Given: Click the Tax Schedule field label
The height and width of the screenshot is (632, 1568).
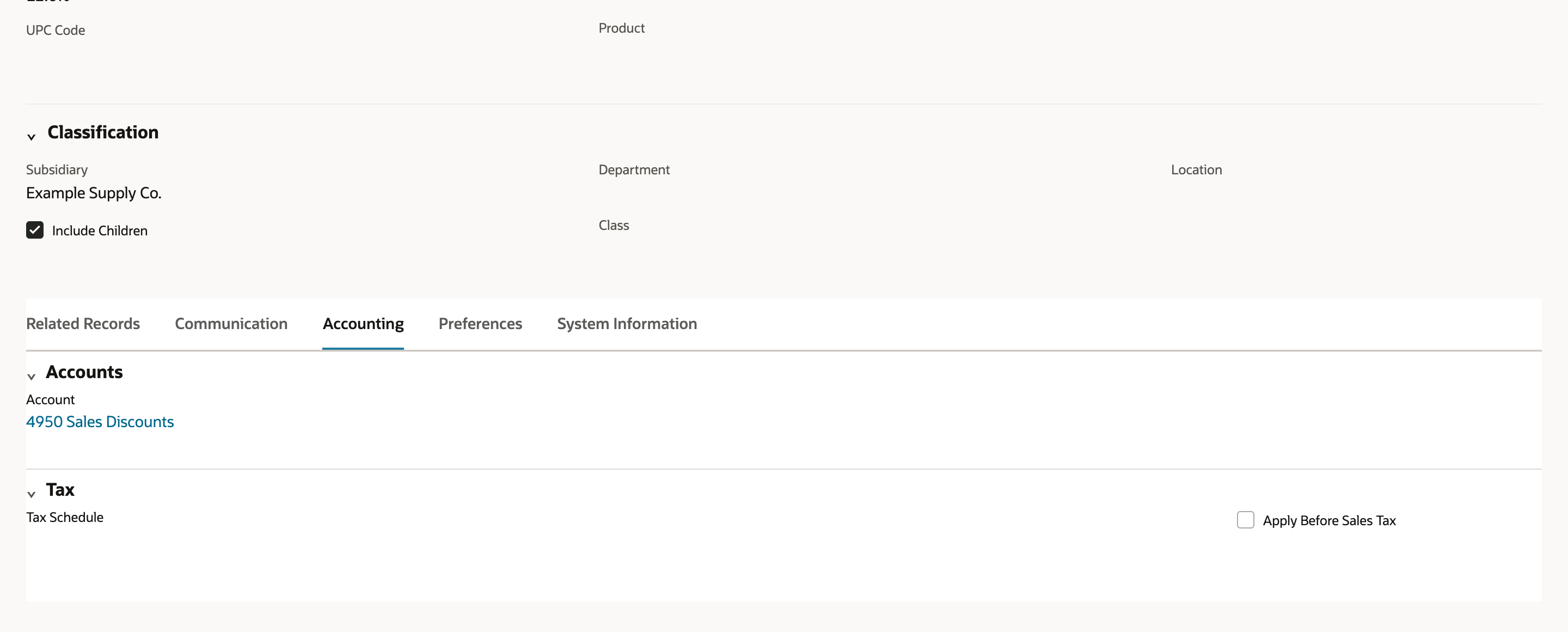Looking at the screenshot, I should pyautogui.click(x=65, y=518).
